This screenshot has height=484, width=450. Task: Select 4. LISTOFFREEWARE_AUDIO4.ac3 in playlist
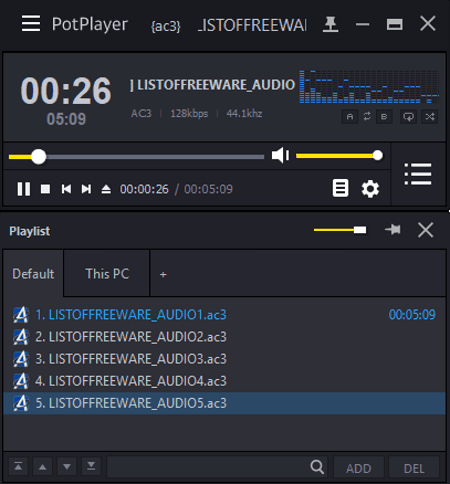[x=224, y=381]
